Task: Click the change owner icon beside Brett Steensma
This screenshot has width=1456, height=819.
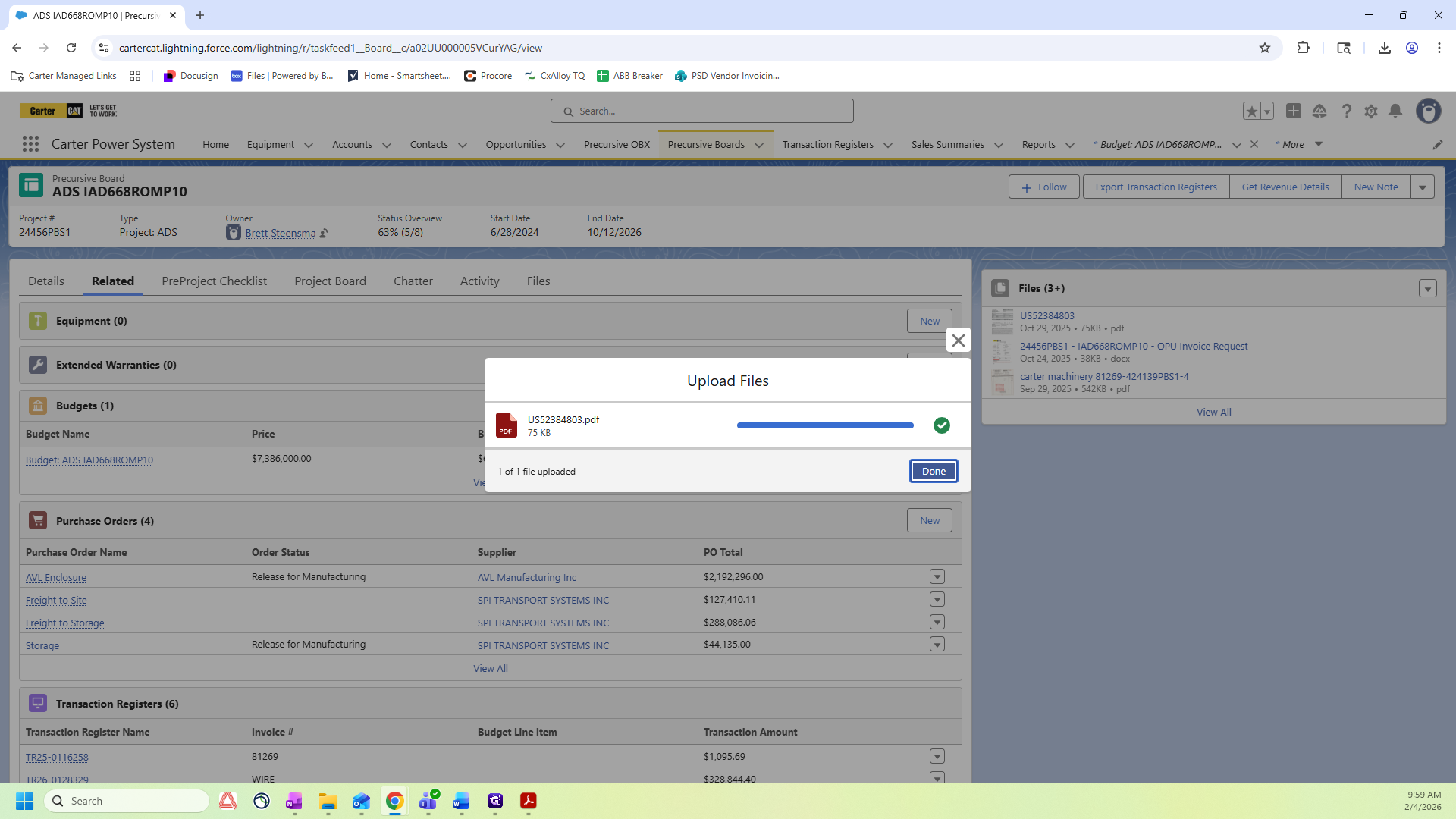Action: pos(324,234)
